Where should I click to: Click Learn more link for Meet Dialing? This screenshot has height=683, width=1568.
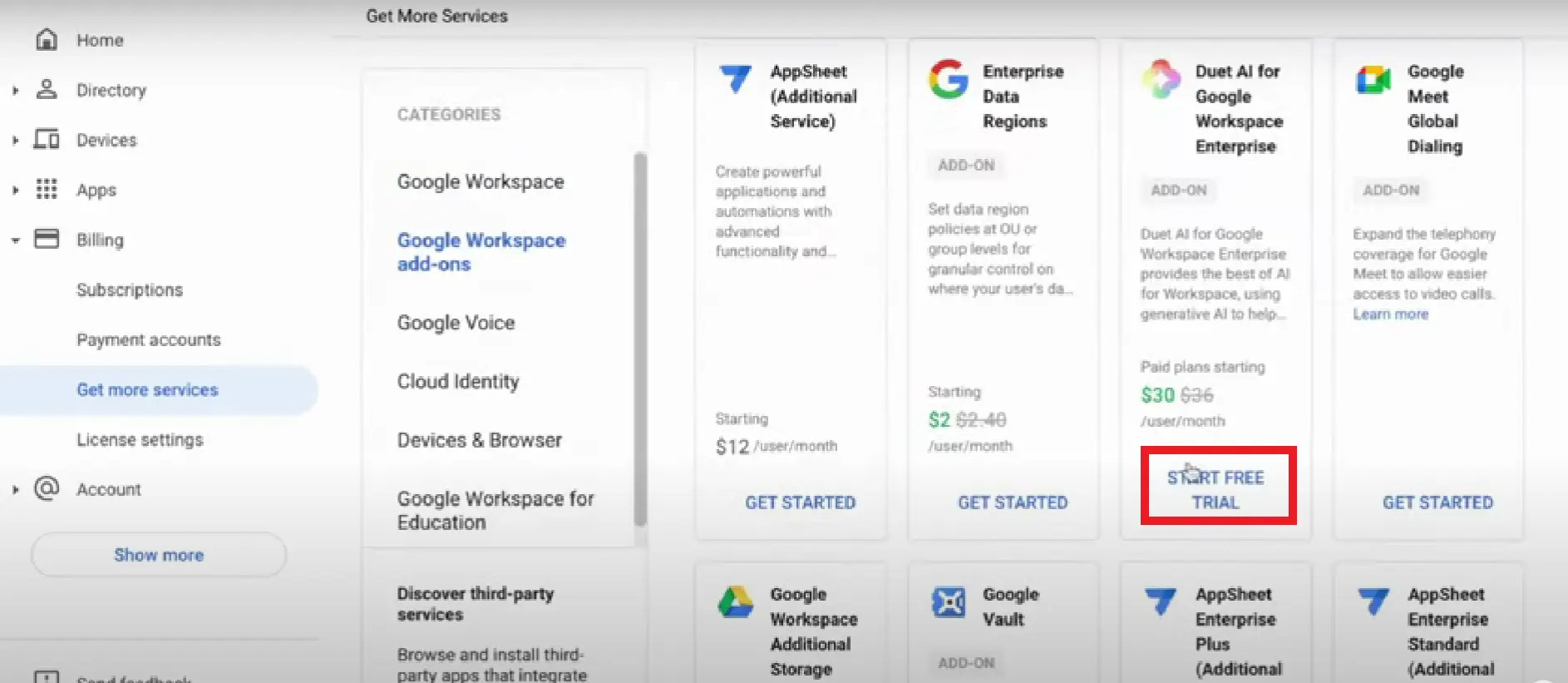coord(1390,314)
